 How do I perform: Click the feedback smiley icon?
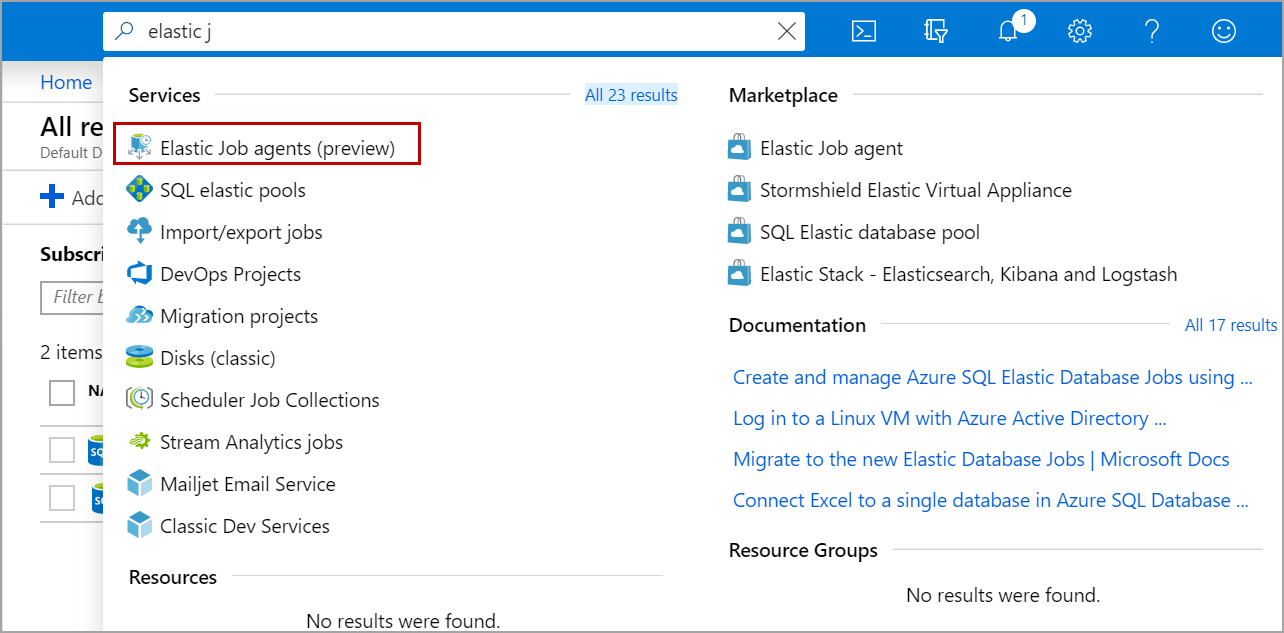pos(1223,31)
